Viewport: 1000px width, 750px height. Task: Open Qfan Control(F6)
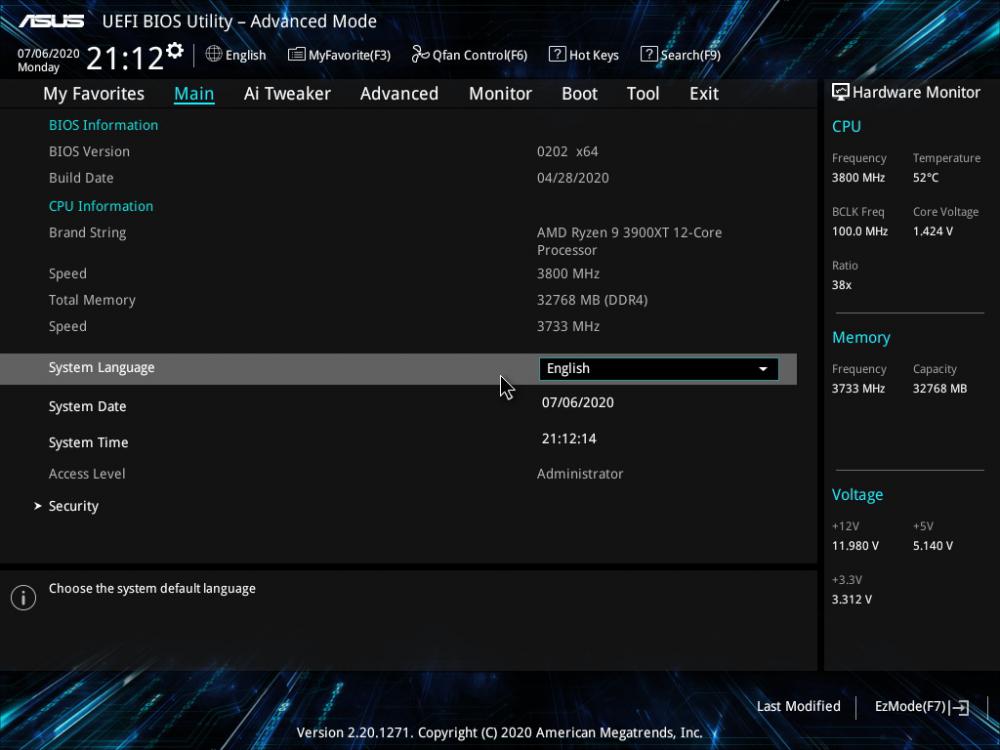pos(469,55)
